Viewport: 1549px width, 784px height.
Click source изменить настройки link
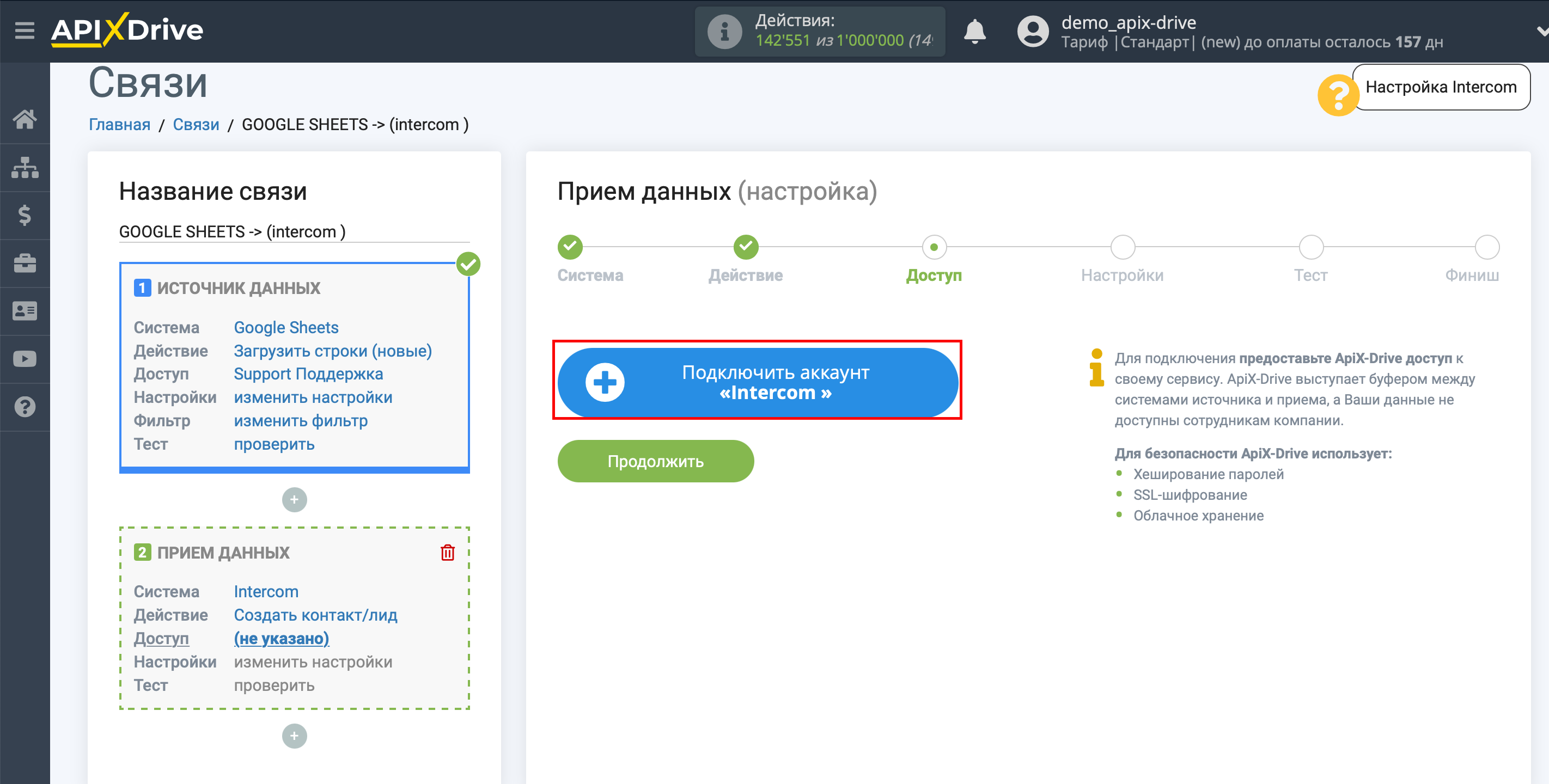point(313,397)
